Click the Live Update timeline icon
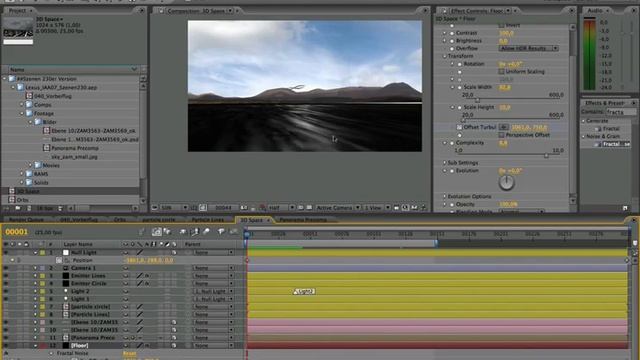 click(x=156, y=232)
